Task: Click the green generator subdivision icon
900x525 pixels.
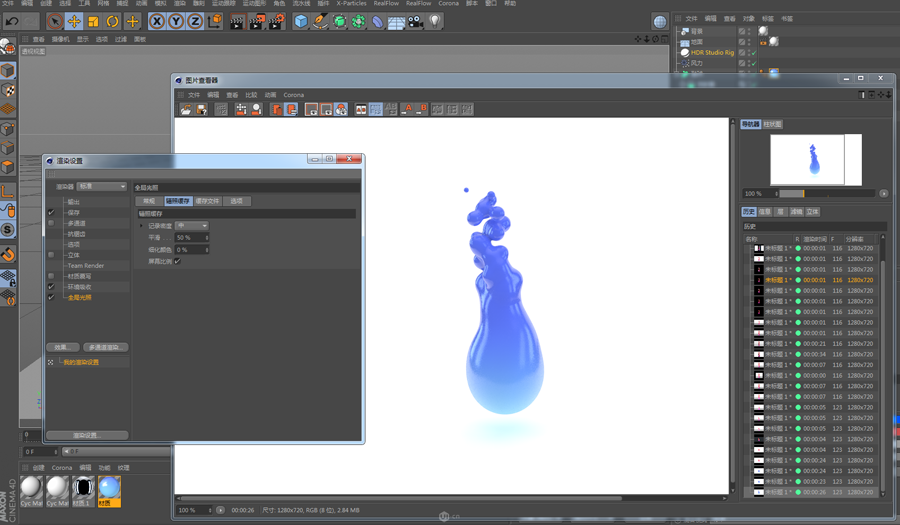Action: point(339,22)
